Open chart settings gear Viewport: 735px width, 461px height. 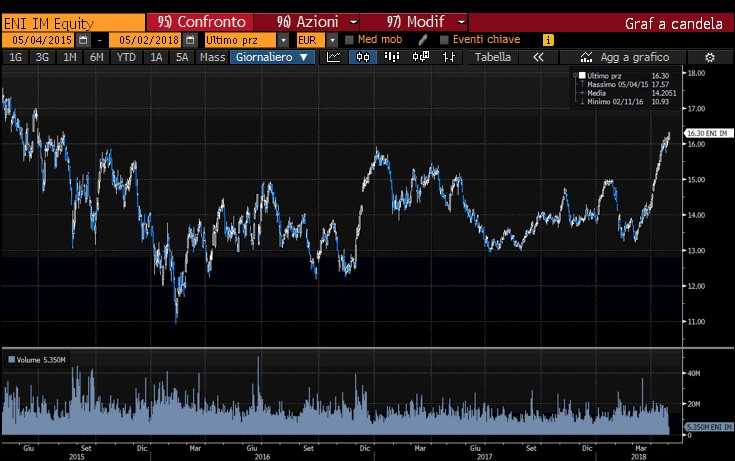coord(710,57)
